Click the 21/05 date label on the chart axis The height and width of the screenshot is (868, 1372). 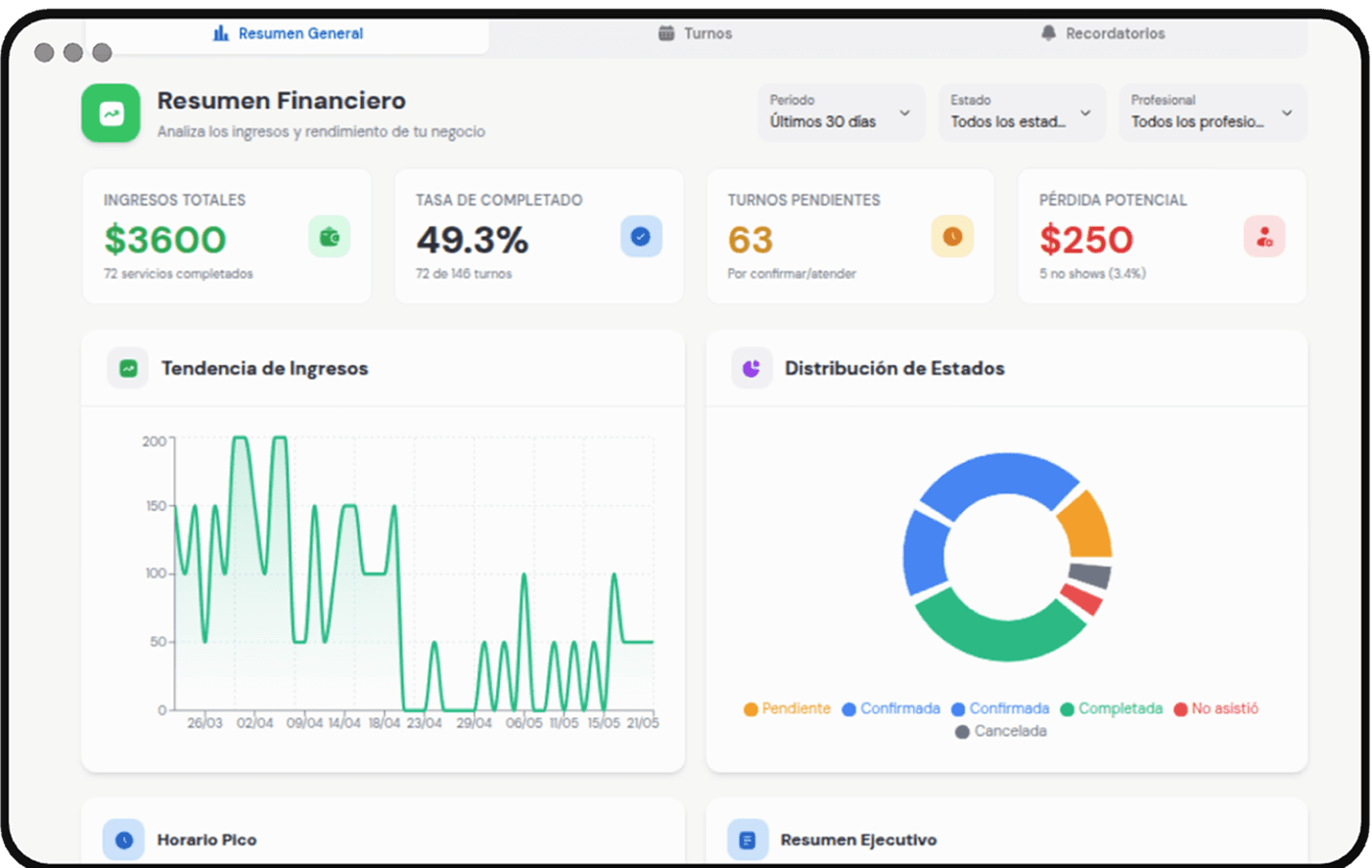(x=643, y=723)
